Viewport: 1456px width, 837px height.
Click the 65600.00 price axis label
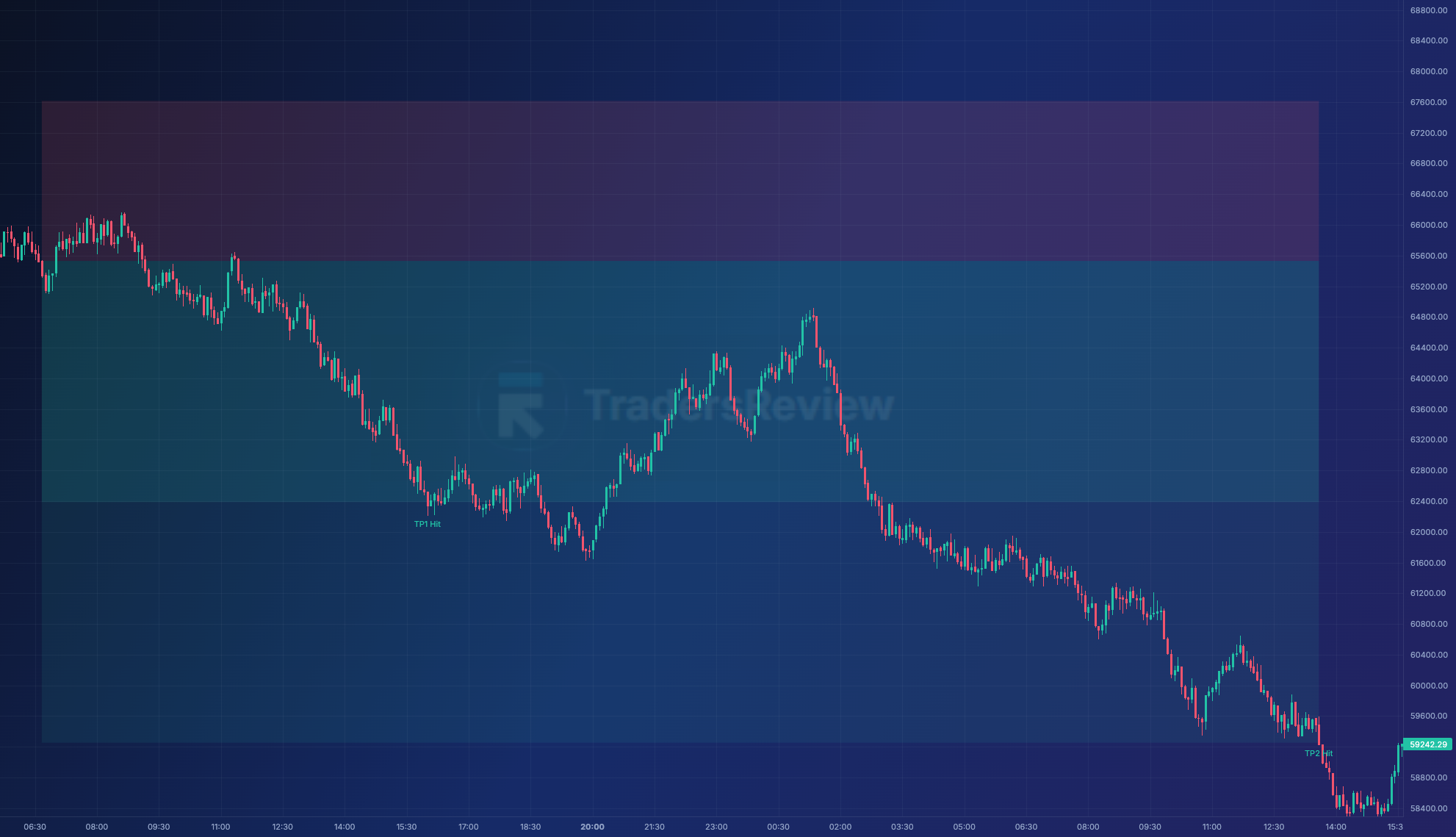pos(1429,256)
